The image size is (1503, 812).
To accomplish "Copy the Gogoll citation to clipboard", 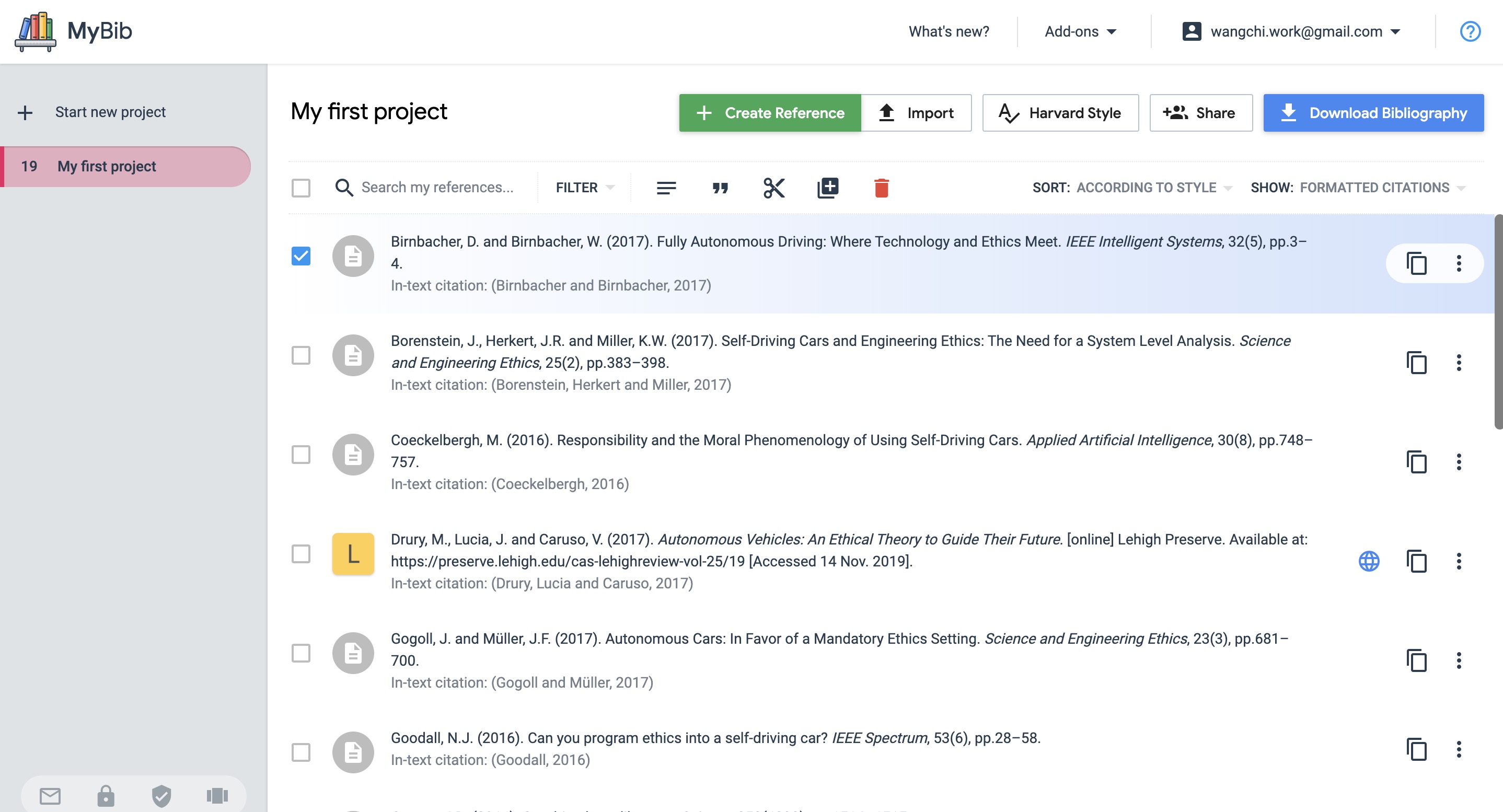I will click(1416, 660).
